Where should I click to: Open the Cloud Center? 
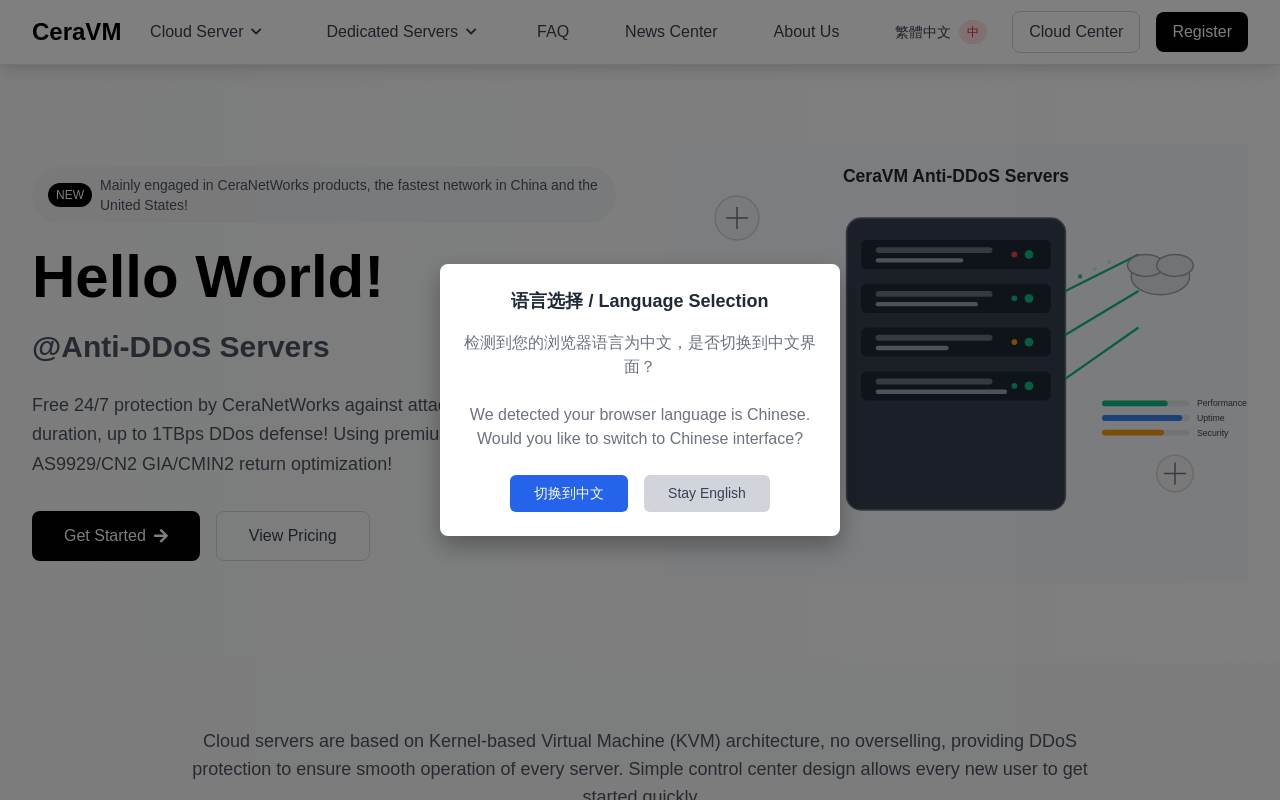coord(1076,32)
